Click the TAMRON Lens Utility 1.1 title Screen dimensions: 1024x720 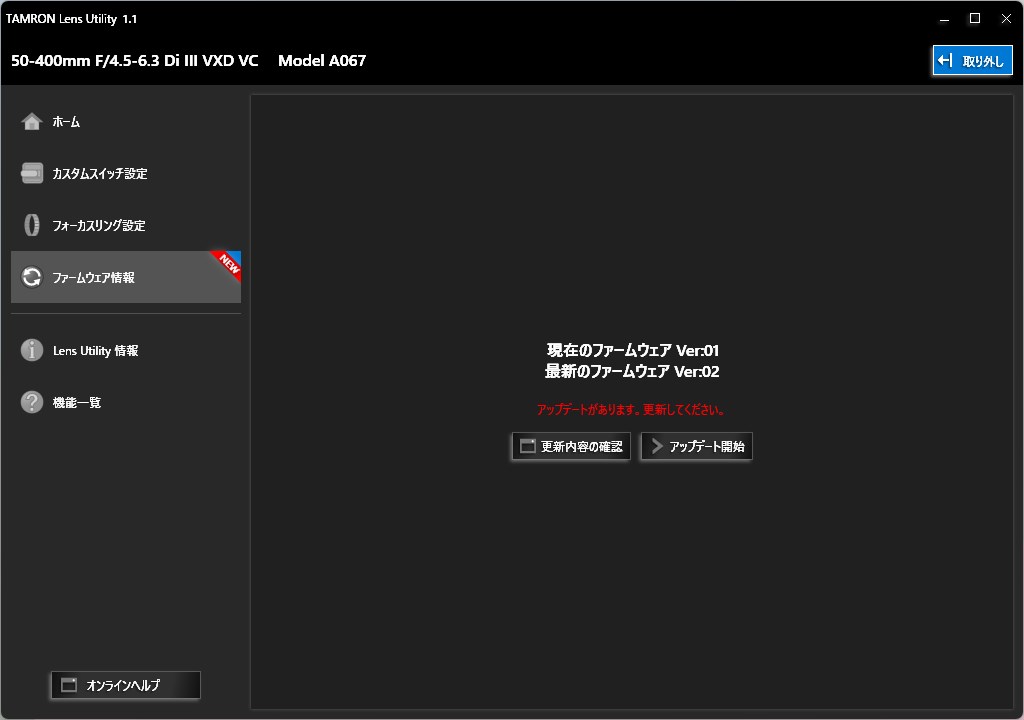point(71,19)
